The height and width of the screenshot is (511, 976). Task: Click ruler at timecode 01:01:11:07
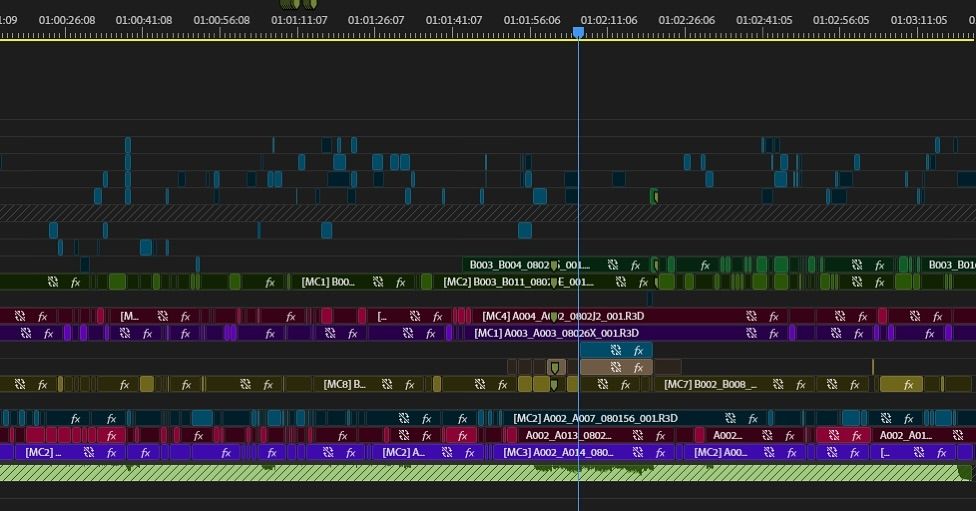[x=299, y=21]
